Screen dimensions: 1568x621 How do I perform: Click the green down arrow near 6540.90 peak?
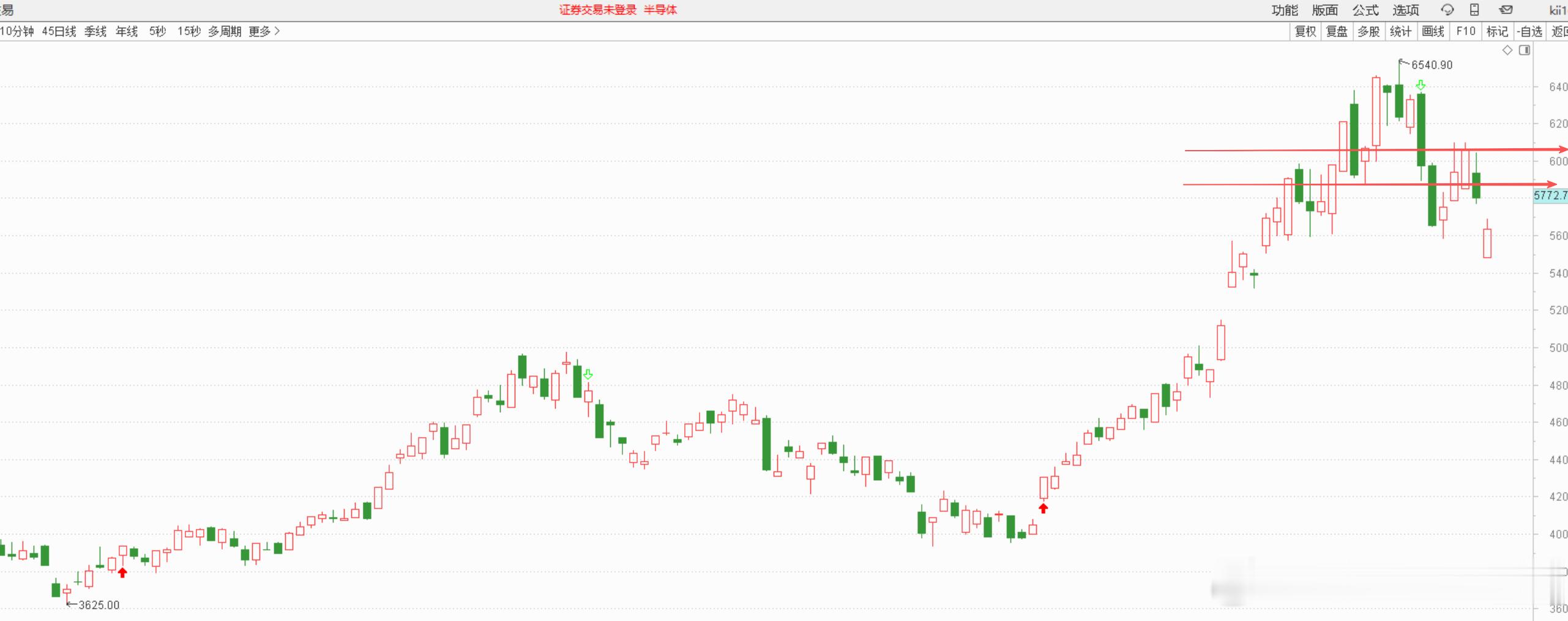[1421, 85]
